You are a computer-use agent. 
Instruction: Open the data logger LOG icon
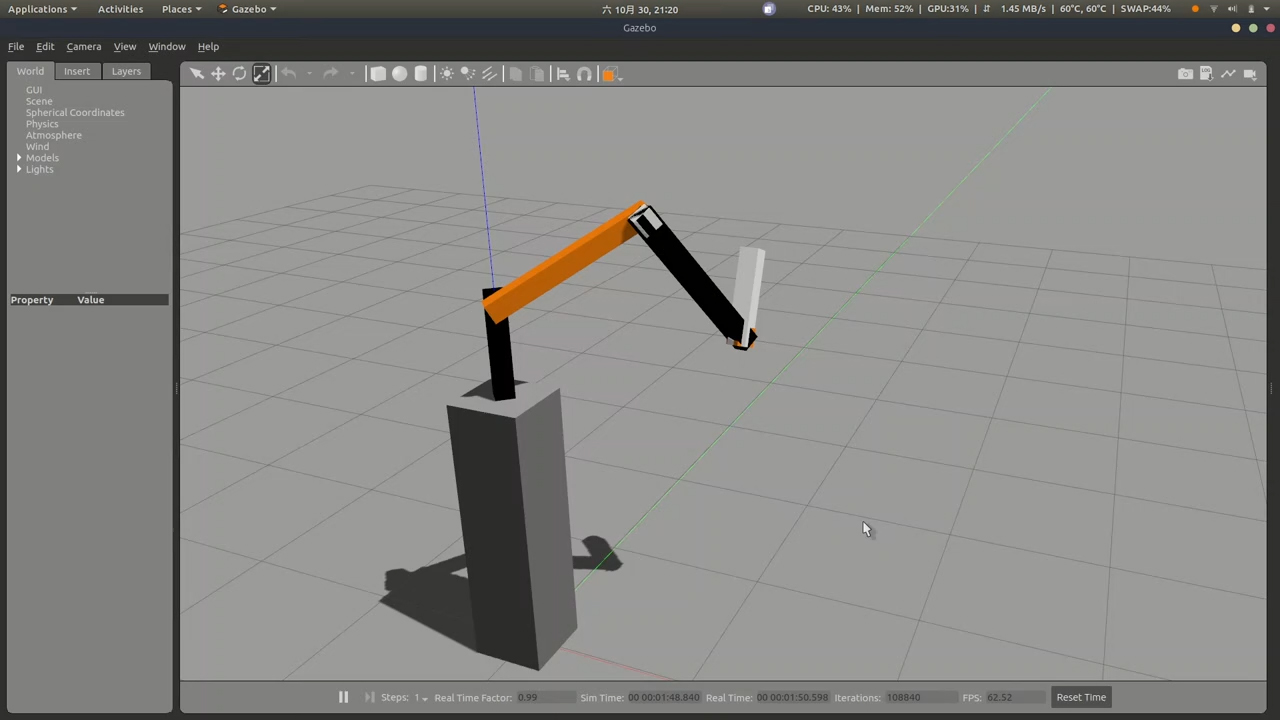coord(1206,74)
